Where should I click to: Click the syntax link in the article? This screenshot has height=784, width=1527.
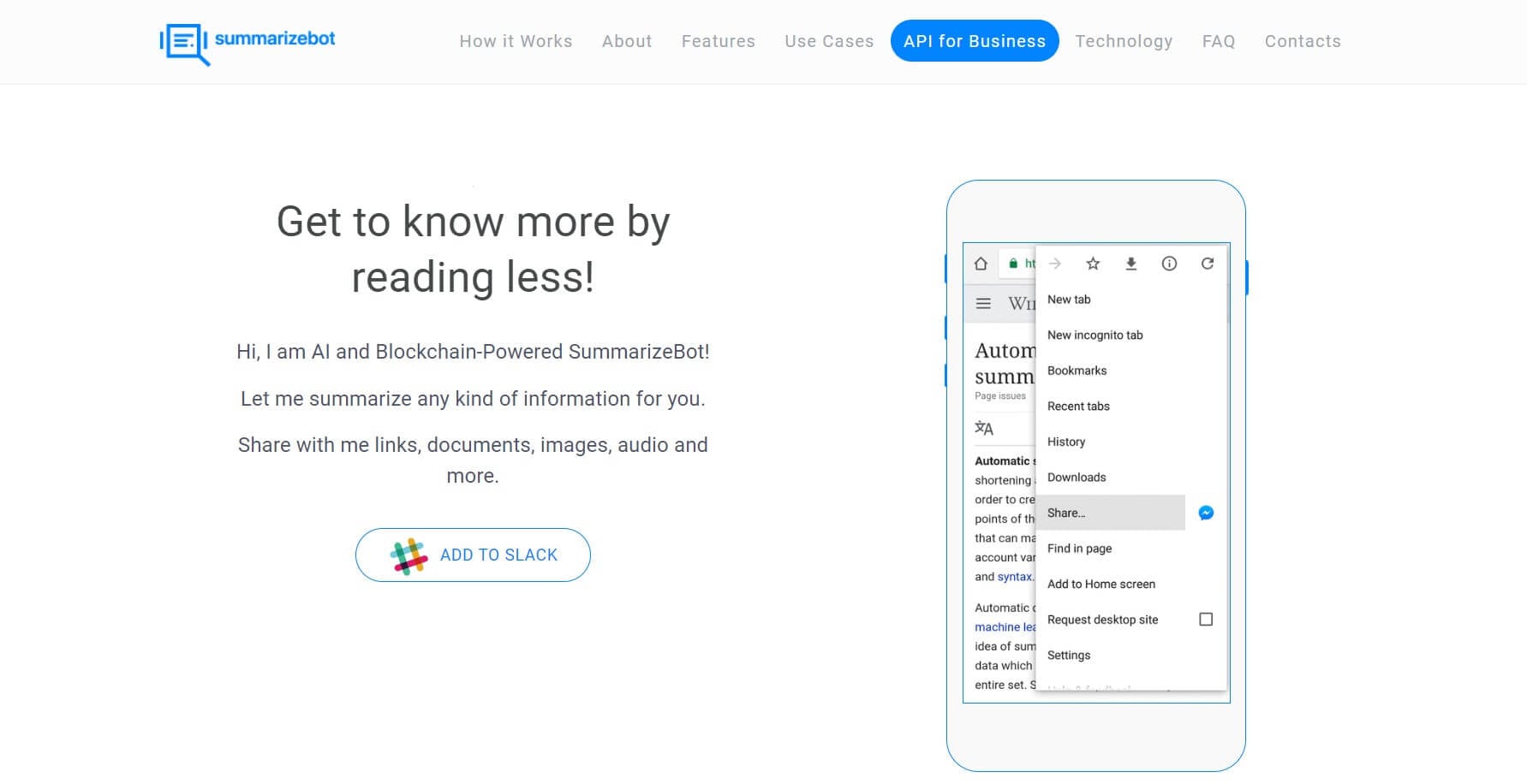click(x=1015, y=577)
